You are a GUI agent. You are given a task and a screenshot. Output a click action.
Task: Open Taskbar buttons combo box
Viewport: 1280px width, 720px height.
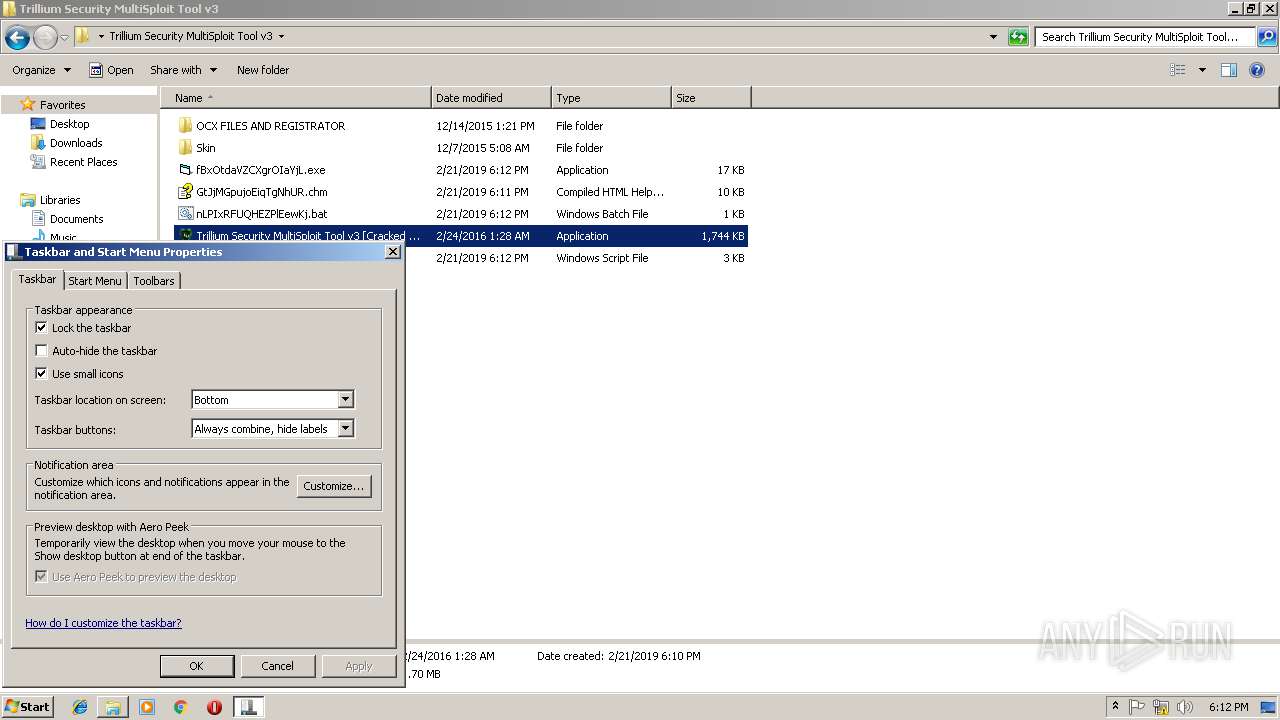(x=272, y=429)
